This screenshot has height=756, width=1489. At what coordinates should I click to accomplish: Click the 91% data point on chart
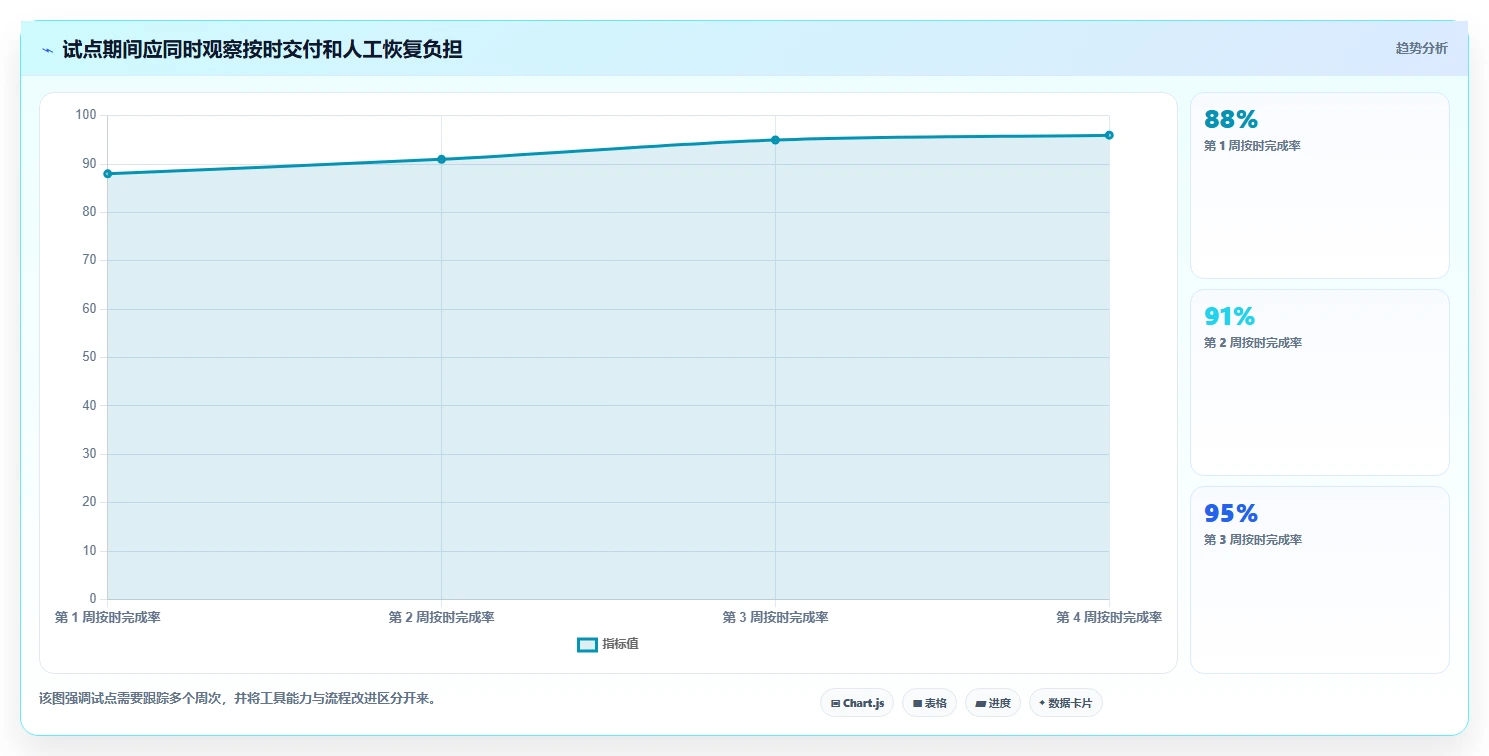pos(441,159)
